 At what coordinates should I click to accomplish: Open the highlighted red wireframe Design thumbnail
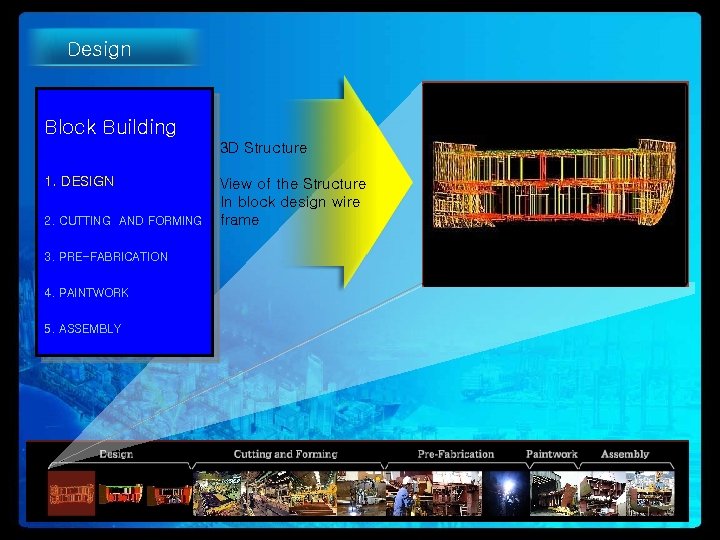coord(72,494)
